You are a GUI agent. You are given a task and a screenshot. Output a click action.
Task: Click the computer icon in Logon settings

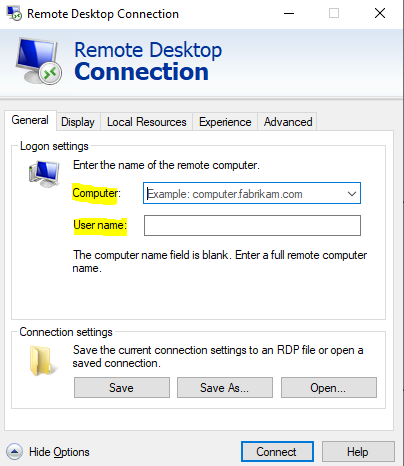click(44, 174)
